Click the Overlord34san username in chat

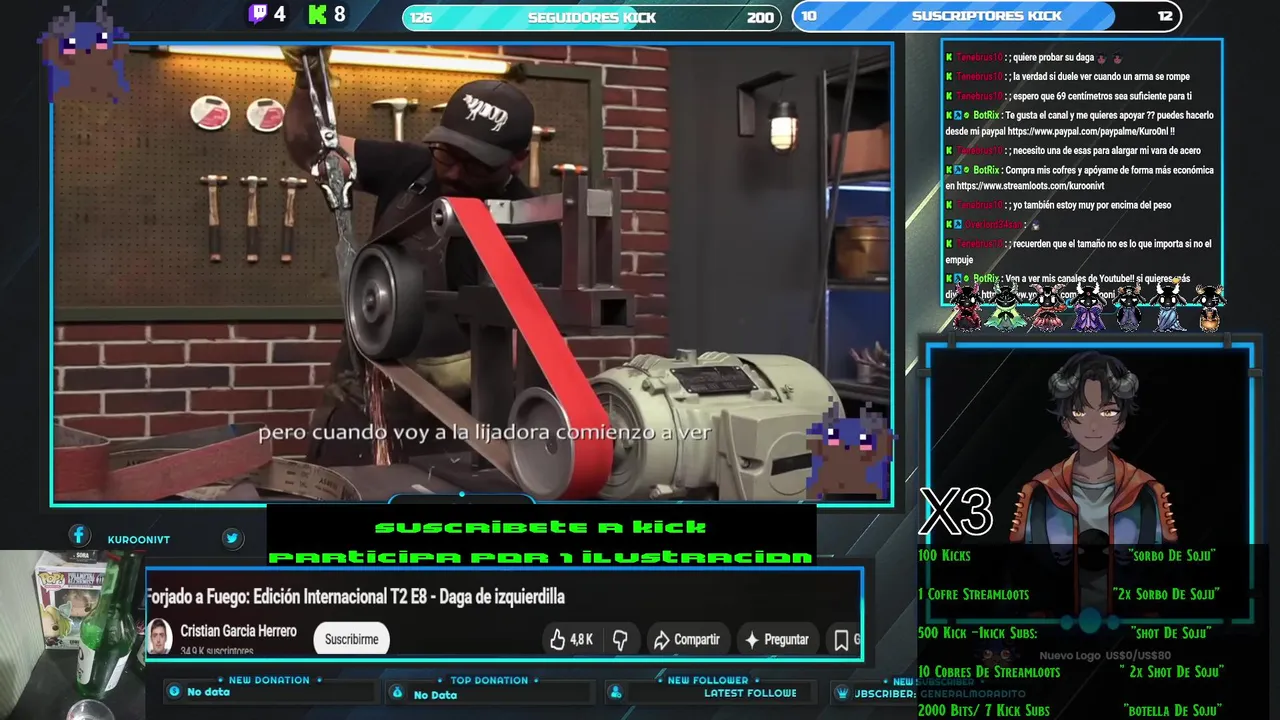click(992, 225)
